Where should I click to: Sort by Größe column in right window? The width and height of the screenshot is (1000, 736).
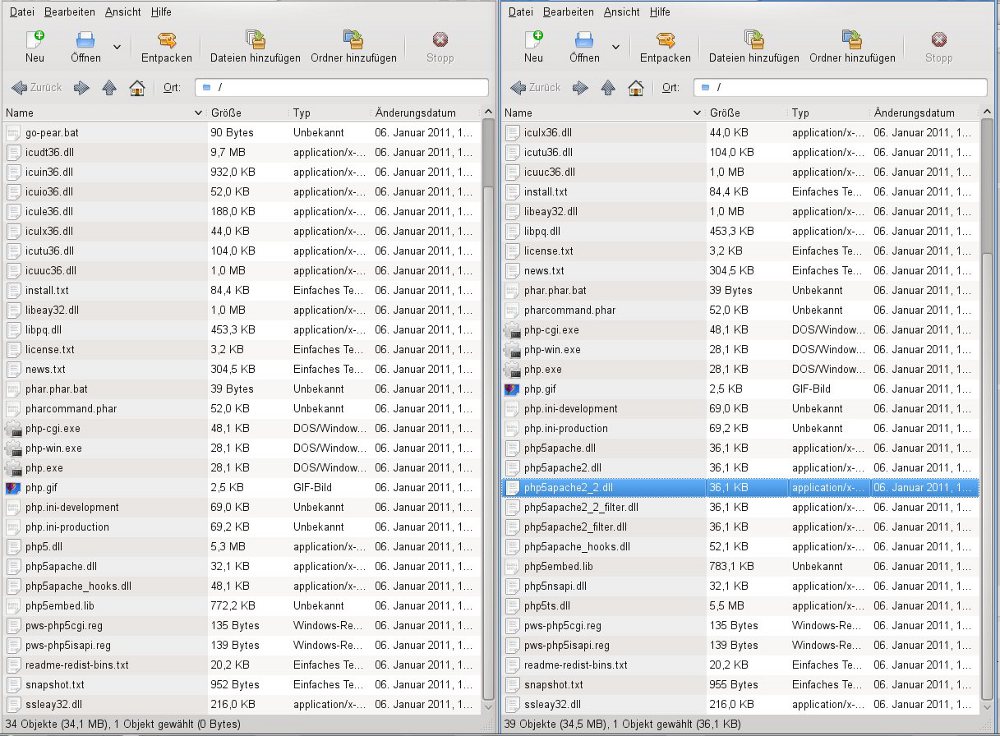pos(747,113)
